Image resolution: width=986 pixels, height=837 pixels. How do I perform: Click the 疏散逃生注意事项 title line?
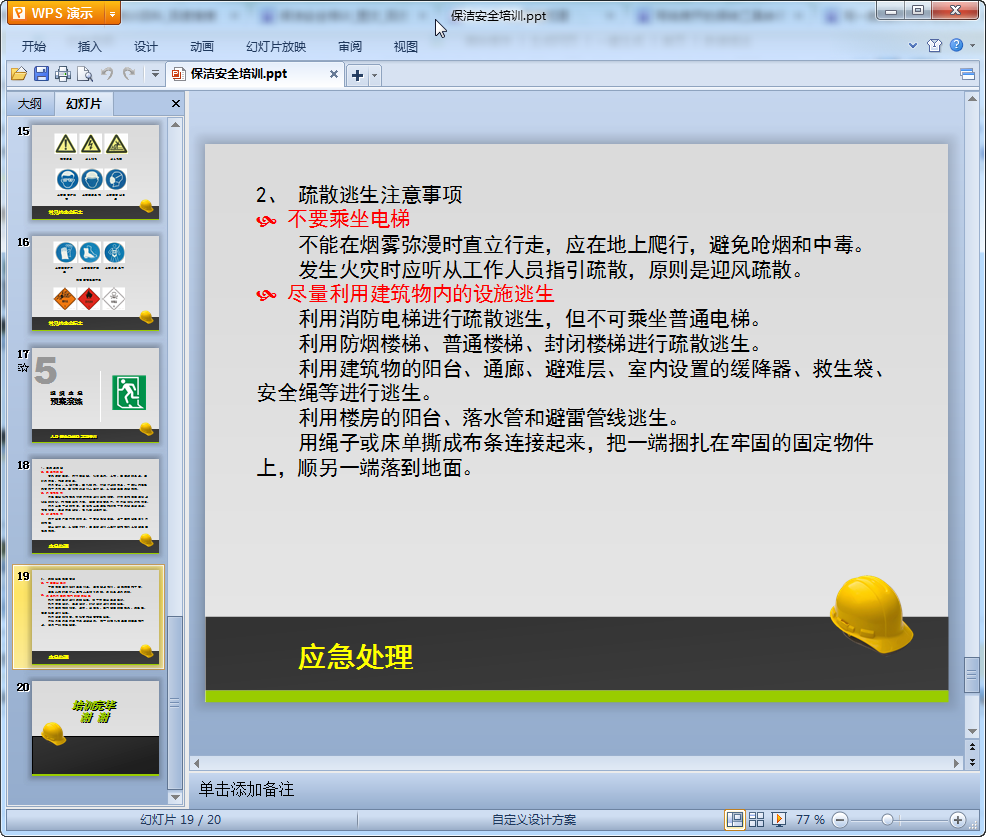tap(380, 194)
